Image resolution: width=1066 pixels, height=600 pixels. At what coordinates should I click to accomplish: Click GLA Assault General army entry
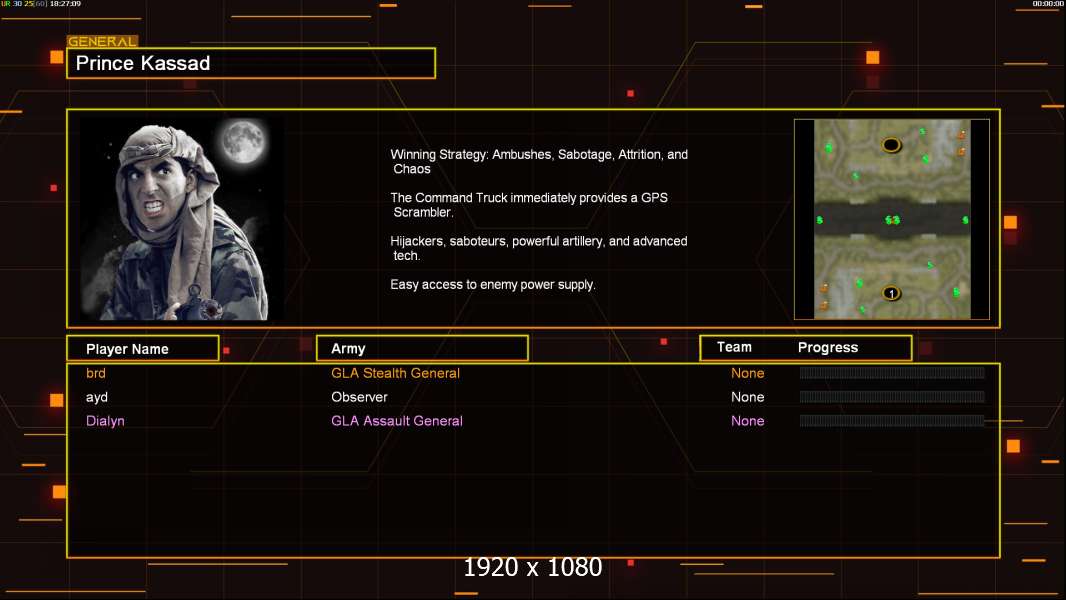(397, 421)
